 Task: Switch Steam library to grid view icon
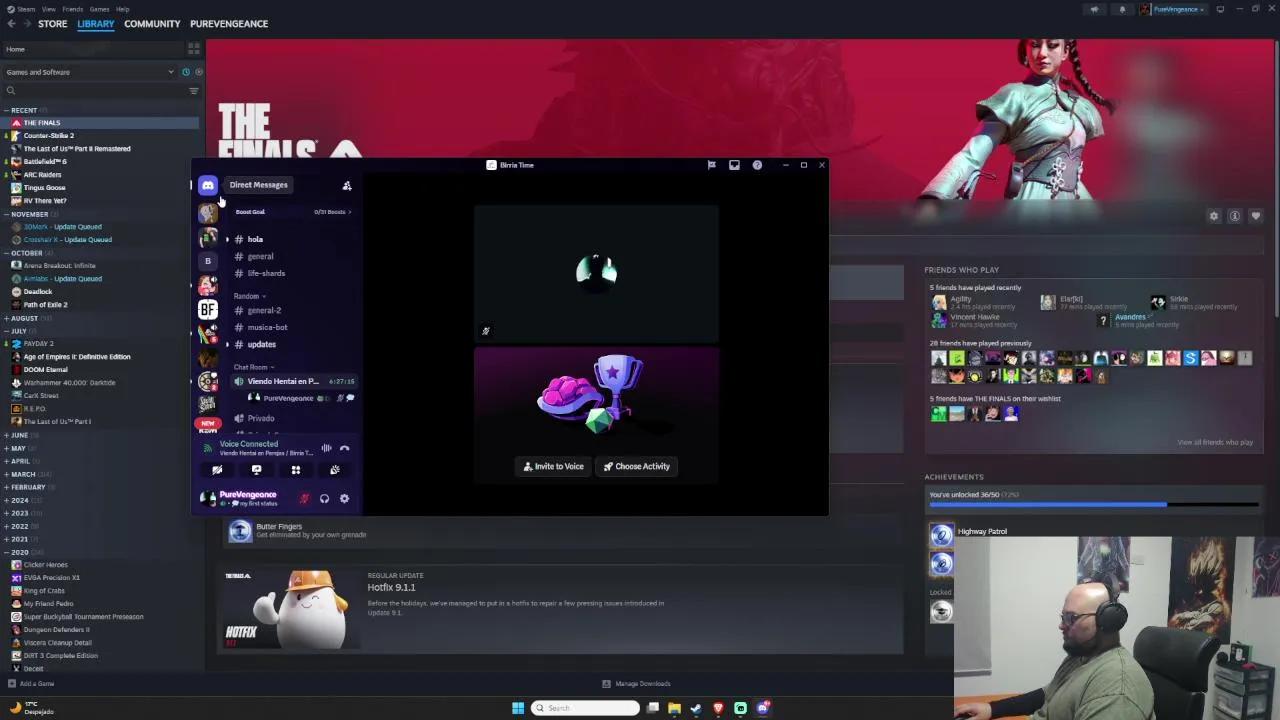click(x=194, y=49)
